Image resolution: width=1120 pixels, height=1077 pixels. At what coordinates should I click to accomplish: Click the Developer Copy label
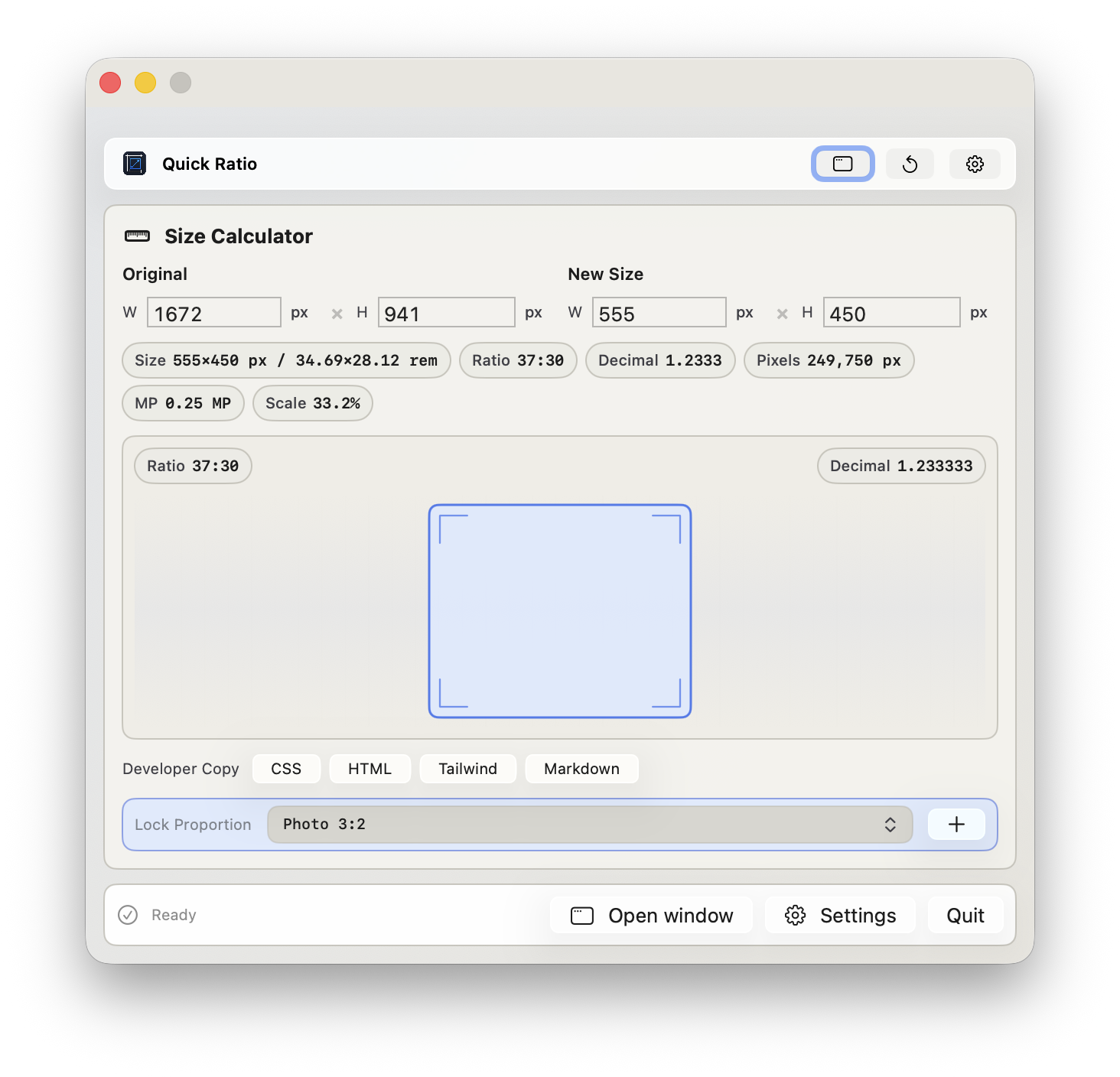click(x=181, y=769)
